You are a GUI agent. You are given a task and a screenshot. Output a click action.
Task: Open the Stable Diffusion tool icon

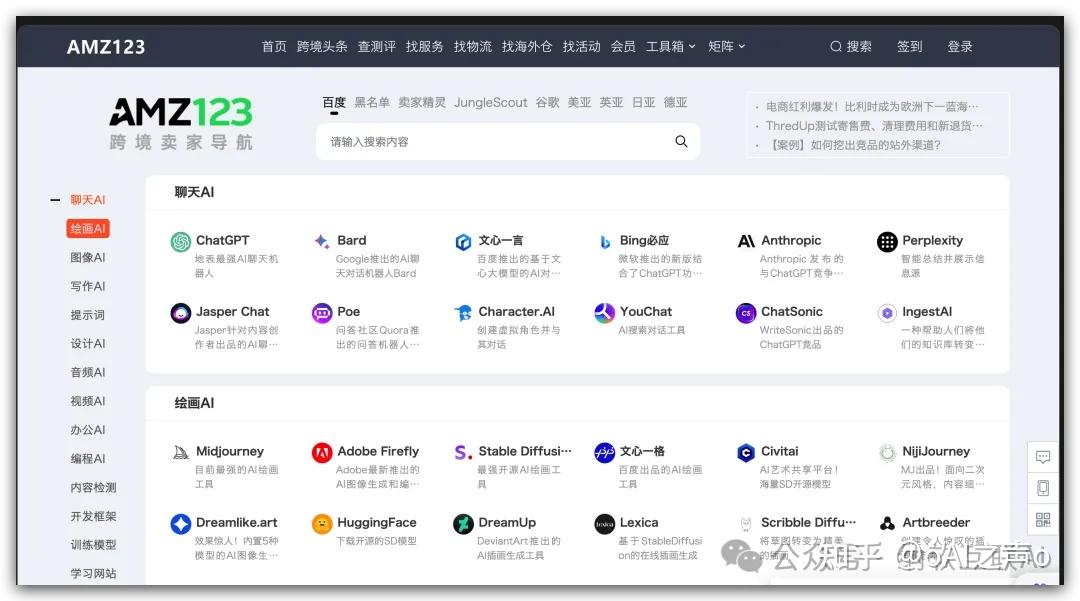(463, 451)
